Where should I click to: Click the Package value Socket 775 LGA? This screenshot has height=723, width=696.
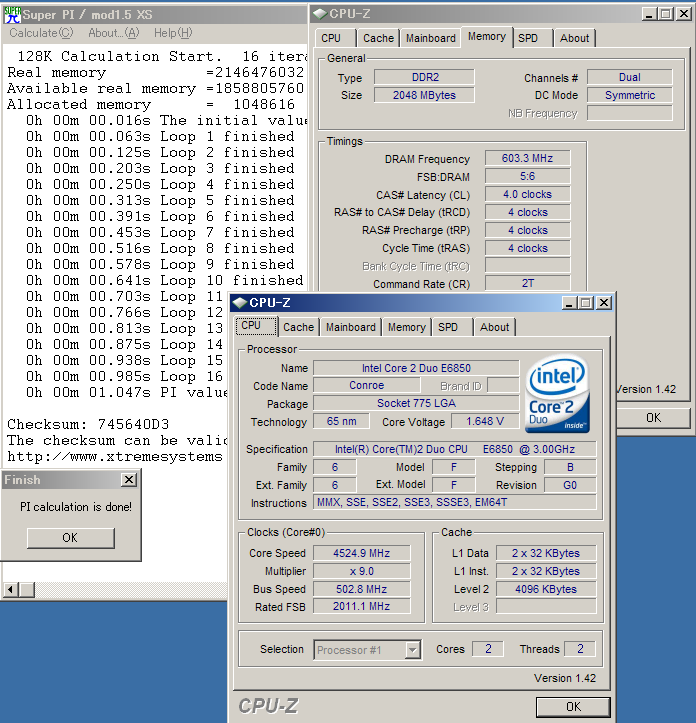pyautogui.click(x=416, y=403)
